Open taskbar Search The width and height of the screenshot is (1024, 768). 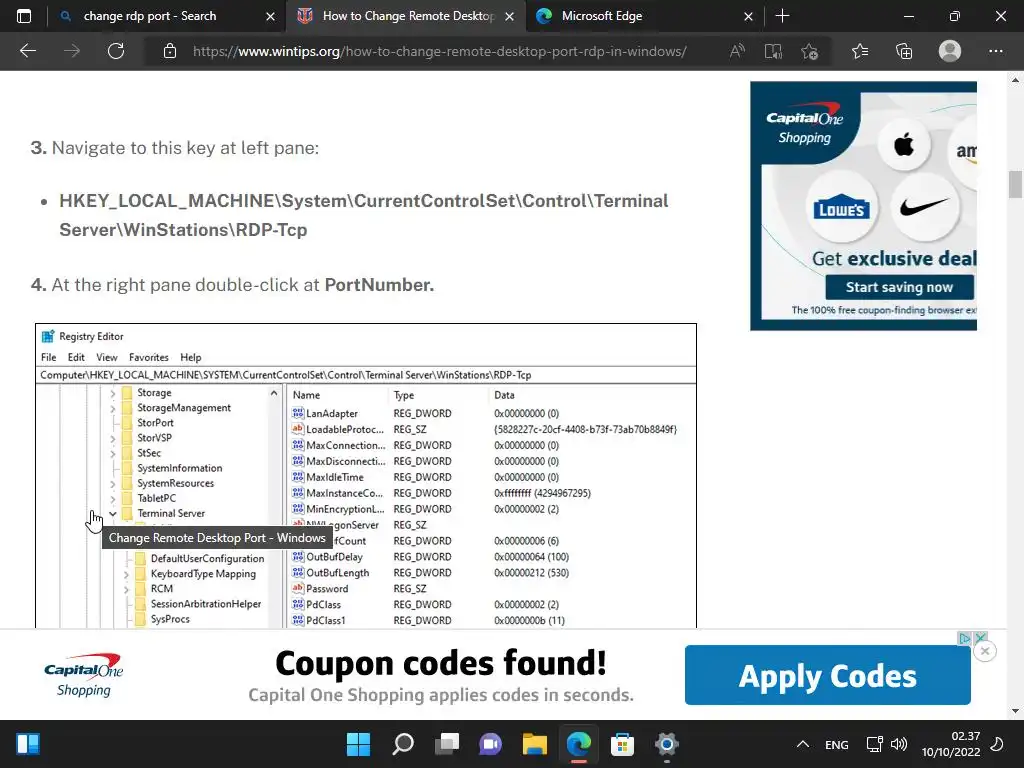click(x=403, y=744)
